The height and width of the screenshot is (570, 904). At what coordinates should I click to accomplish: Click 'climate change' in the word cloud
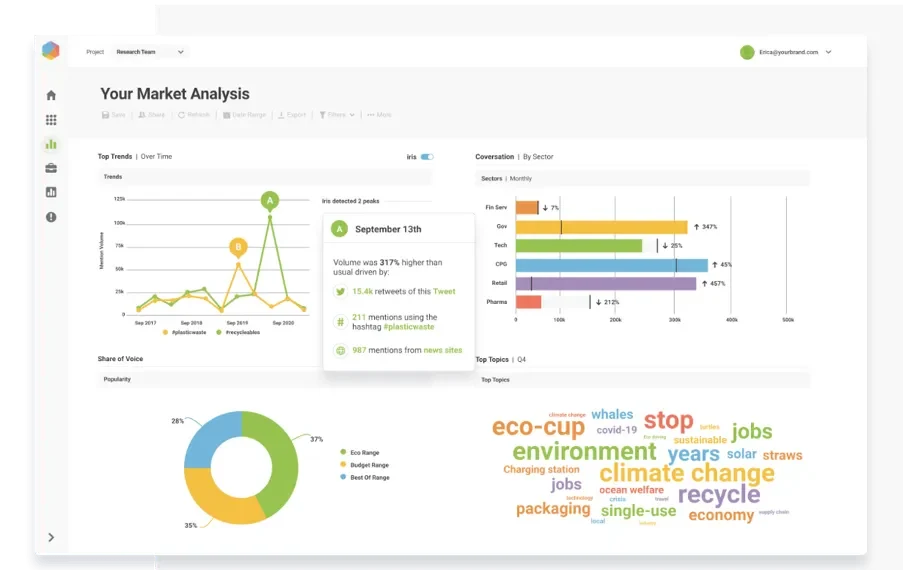click(687, 473)
